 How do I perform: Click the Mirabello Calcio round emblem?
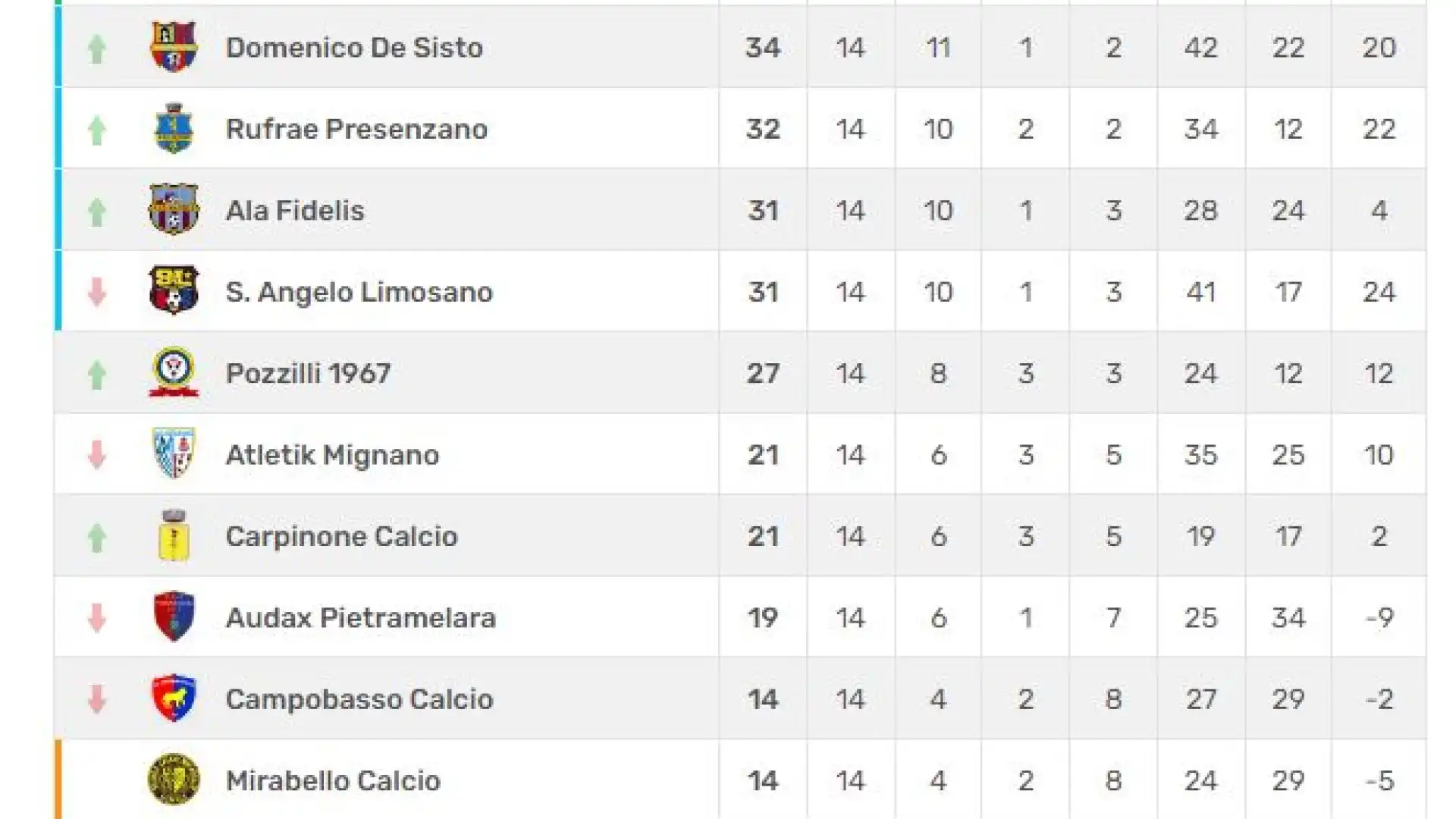pyautogui.click(x=174, y=780)
